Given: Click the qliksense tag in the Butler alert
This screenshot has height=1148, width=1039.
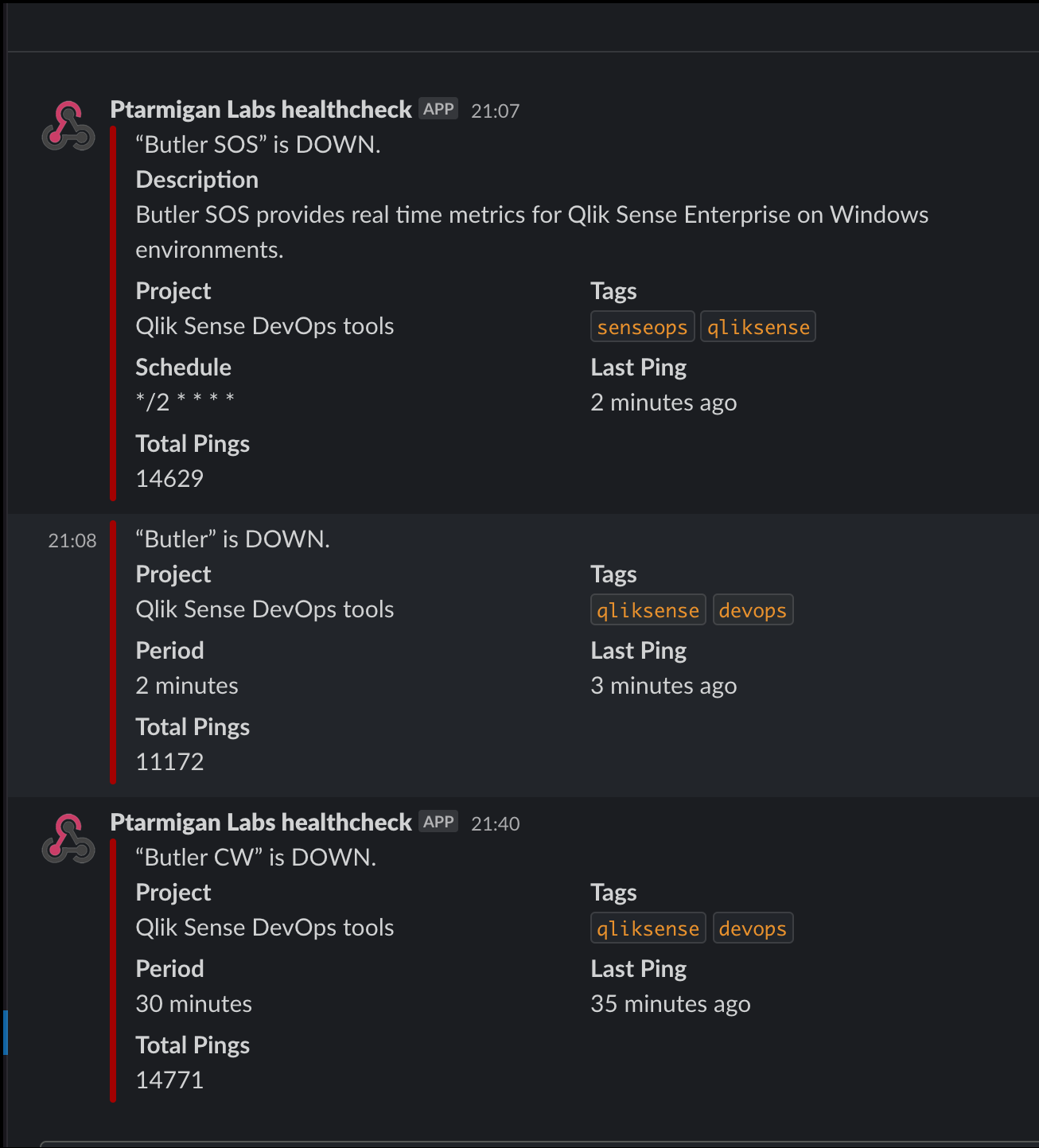Looking at the screenshot, I should coord(648,610).
